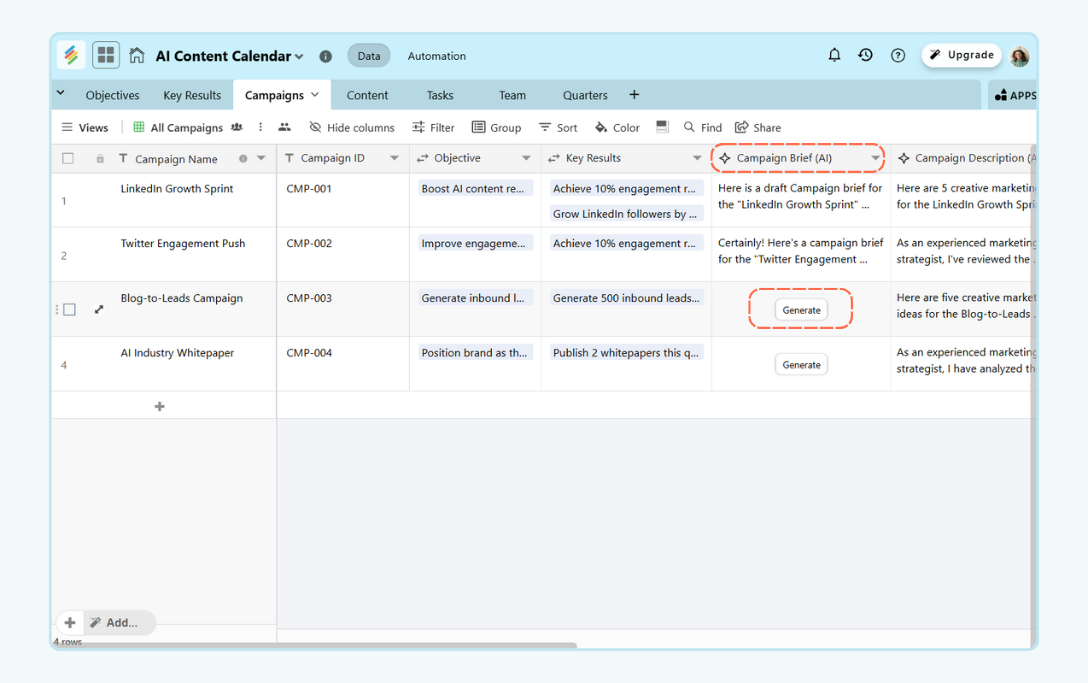Screen dimensions: 1088x683
Task: Click the add new table plus icon
Action: 634,95
